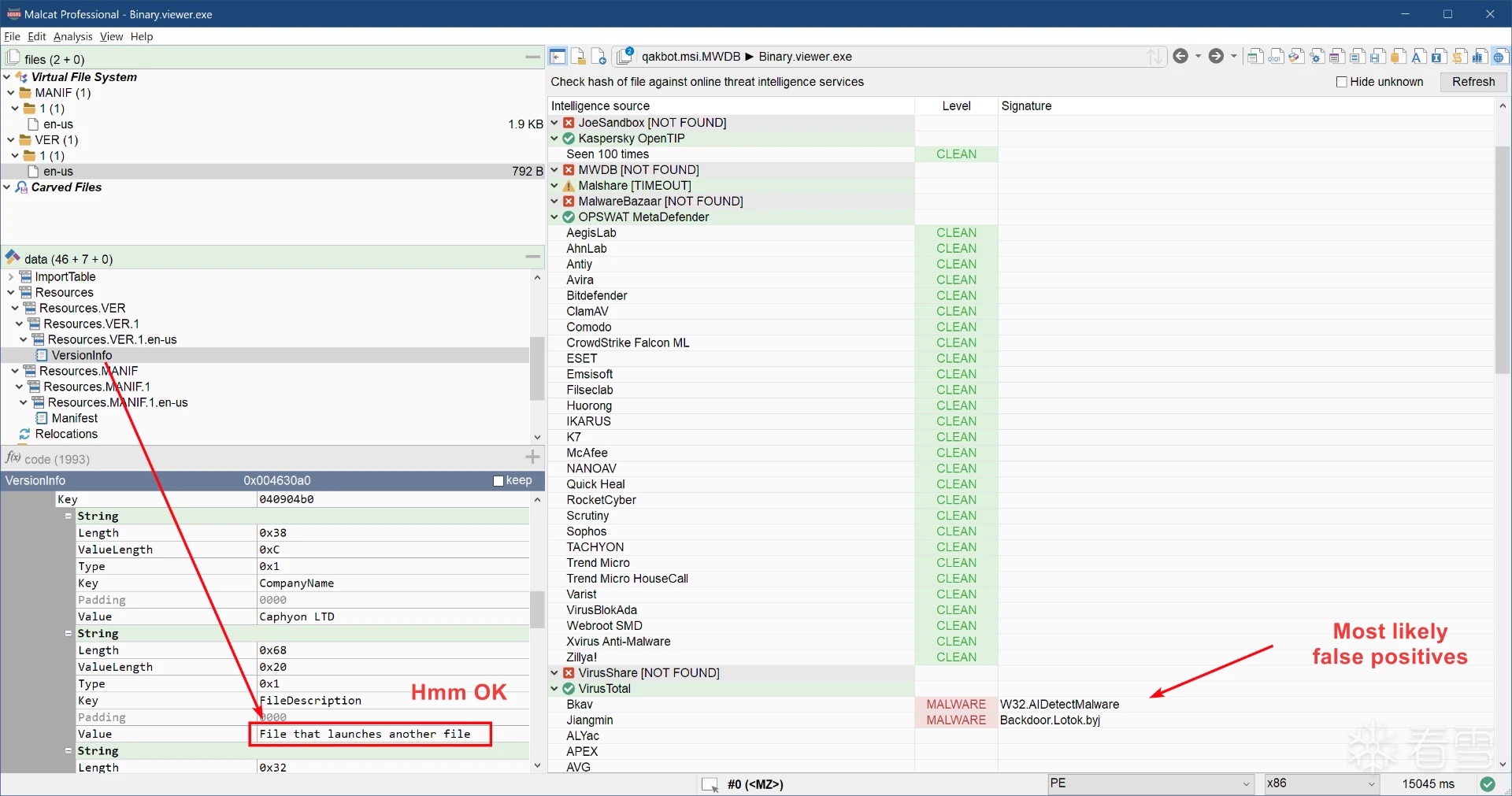Collapse the first String section in VersionInfo
Image resolution: width=1512 pixels, height=796 pixels.
point(69,516)
